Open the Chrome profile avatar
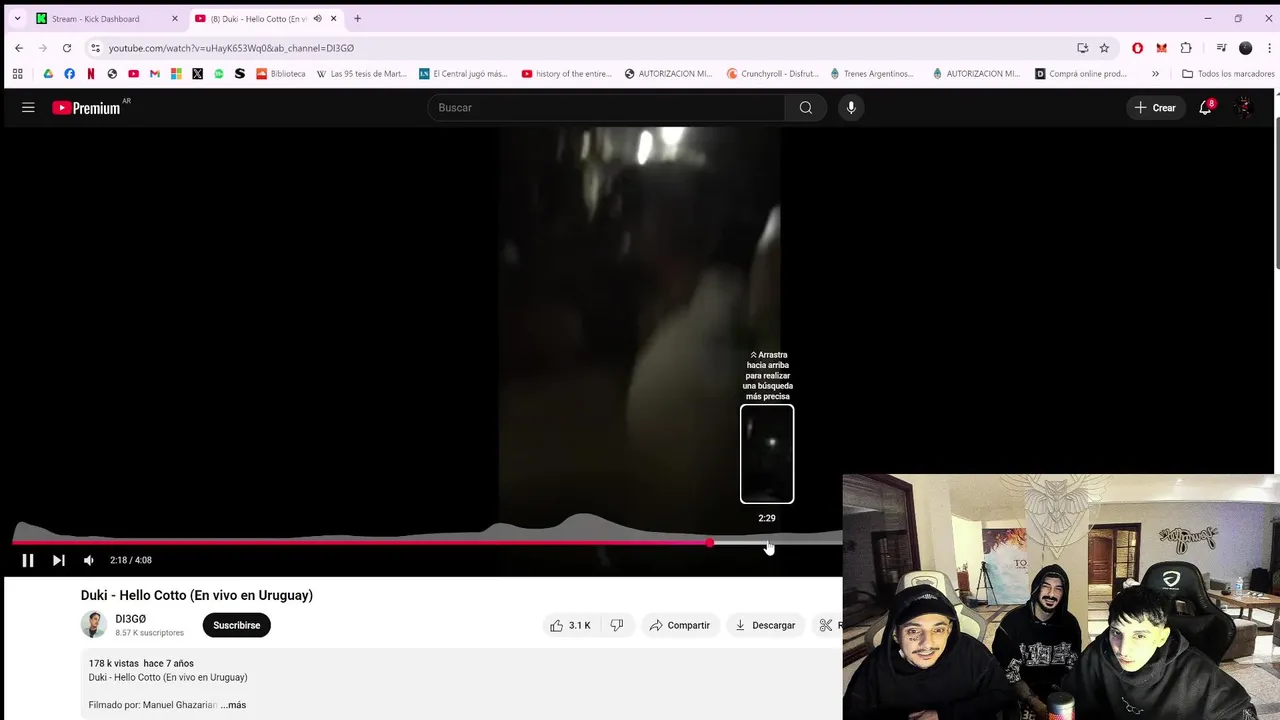This screenshot has height=720, width=1280. [x=1245, y=48]
